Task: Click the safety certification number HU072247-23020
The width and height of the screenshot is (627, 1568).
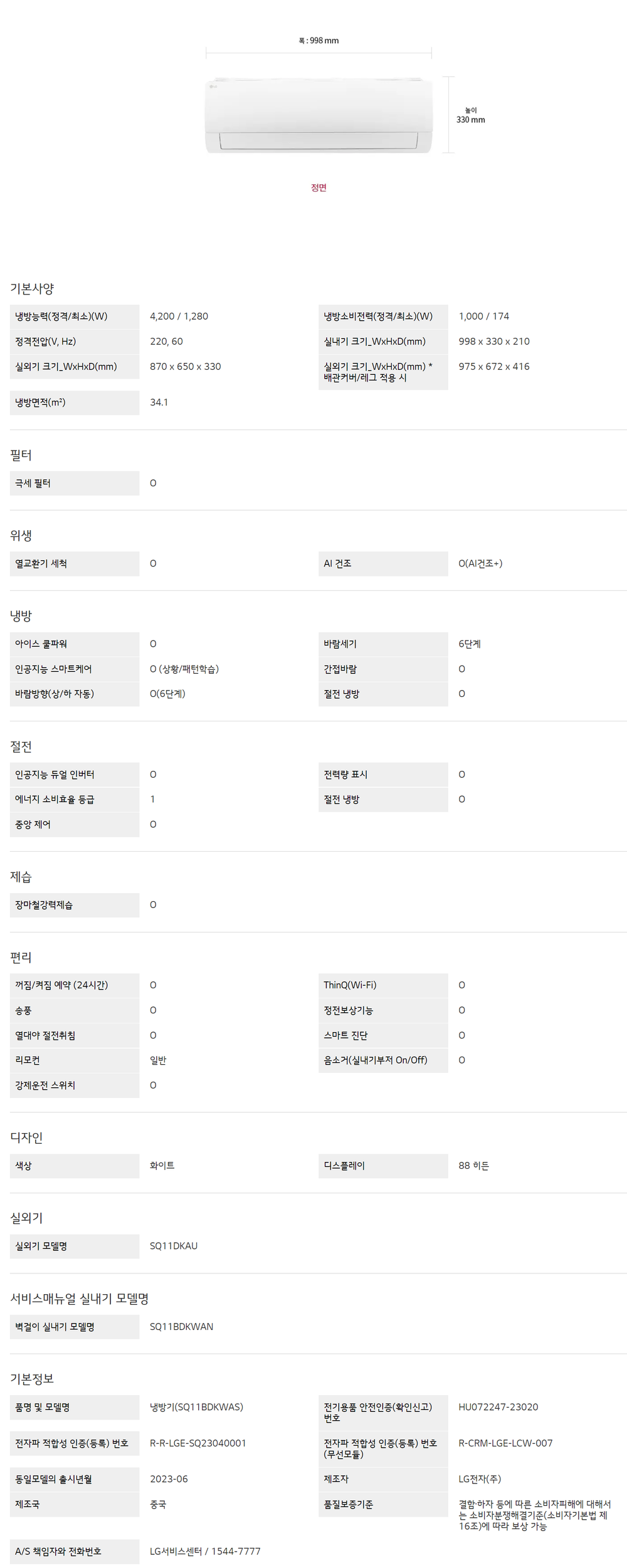Action: pyautogui.click(x=498, y=1407)
